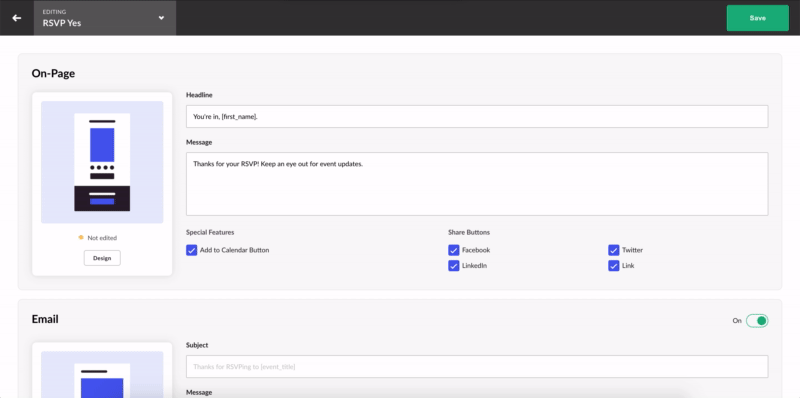Uncheck the LinkedIn share checkbox
This screenshot has height=398, width=800.
[x=454, y=266]
